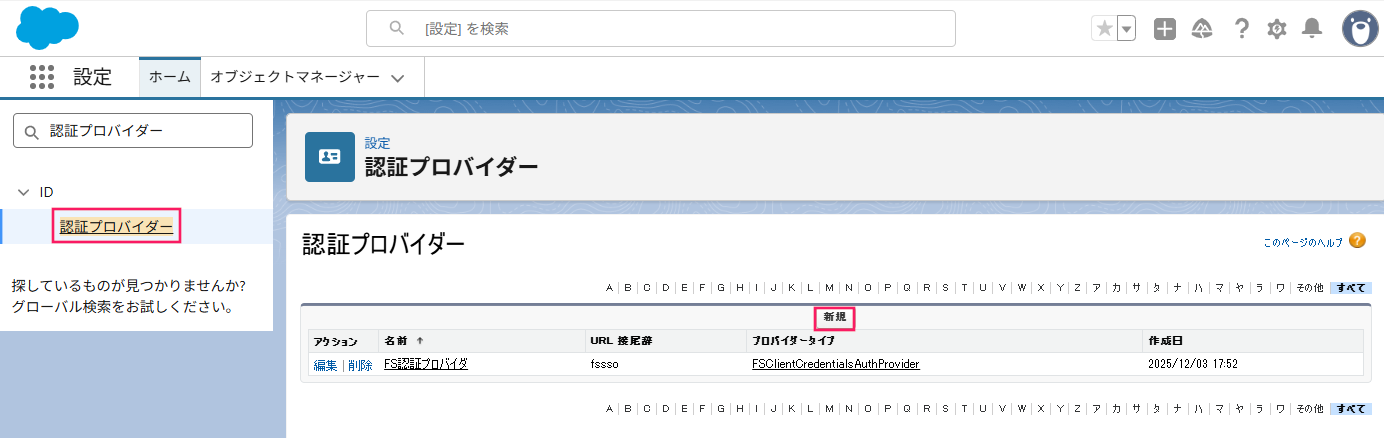Click the fssso URL suffix cell
The width and height of the screenshot is (1384, 438).
point(605,364)
